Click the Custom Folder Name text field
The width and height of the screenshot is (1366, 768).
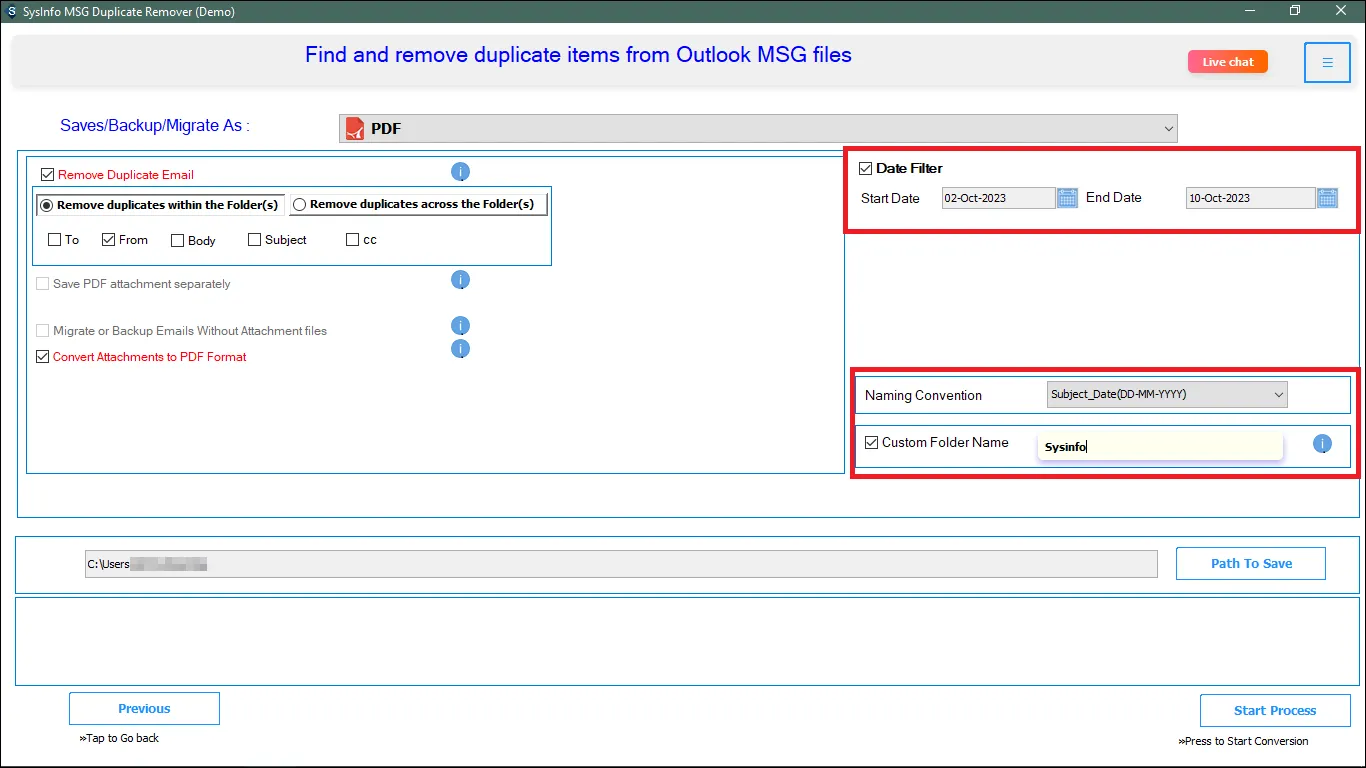pyautogui.click(x=1160, y=447)
